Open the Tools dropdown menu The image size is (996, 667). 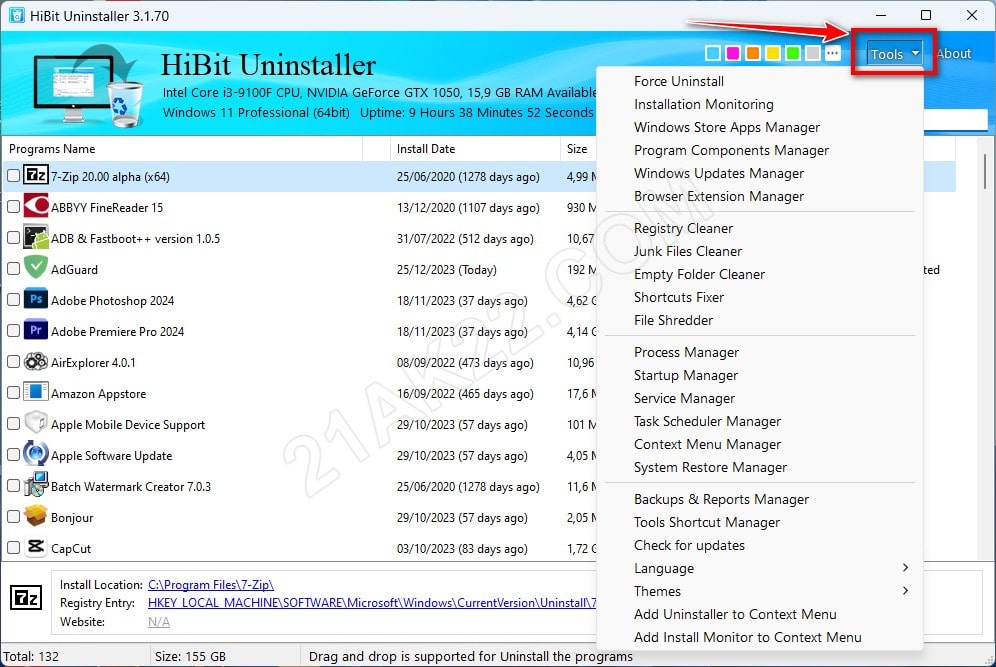click(894, 54)
